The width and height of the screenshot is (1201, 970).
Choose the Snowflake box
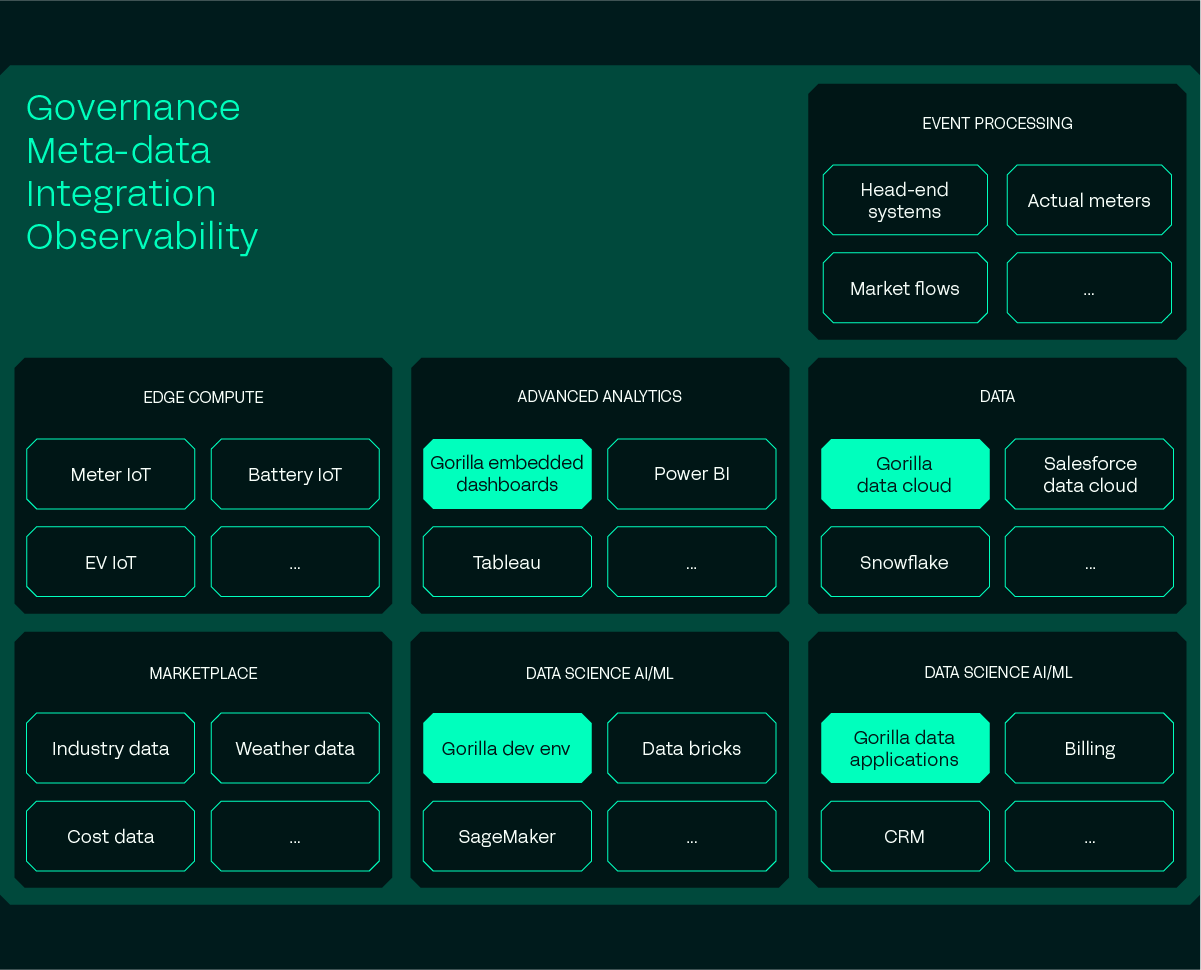tap(905, 562)
